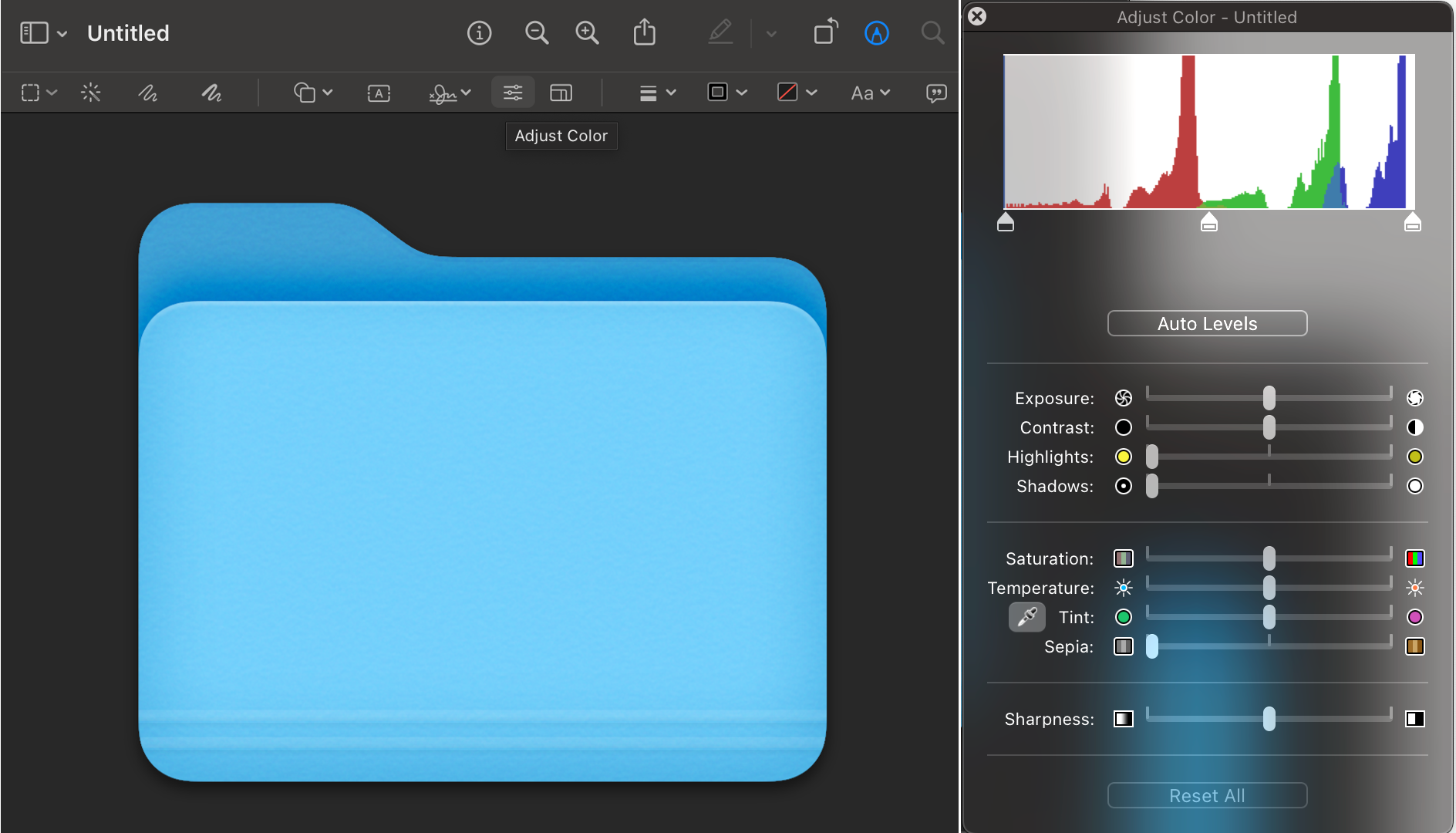
Task: Click the full saturation color icon
Action: tap(1415, 558)
